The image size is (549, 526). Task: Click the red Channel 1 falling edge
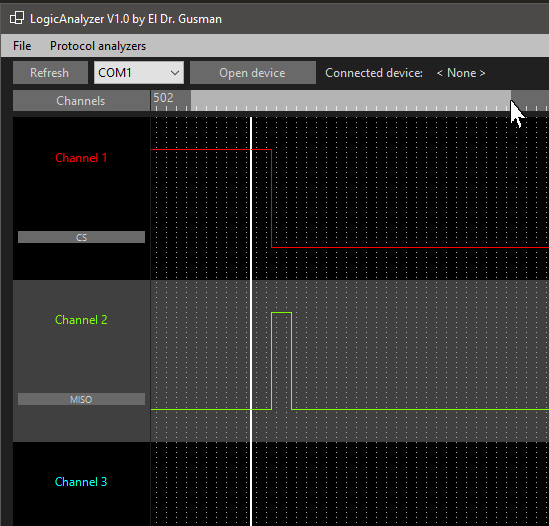(x=271, y=199)
